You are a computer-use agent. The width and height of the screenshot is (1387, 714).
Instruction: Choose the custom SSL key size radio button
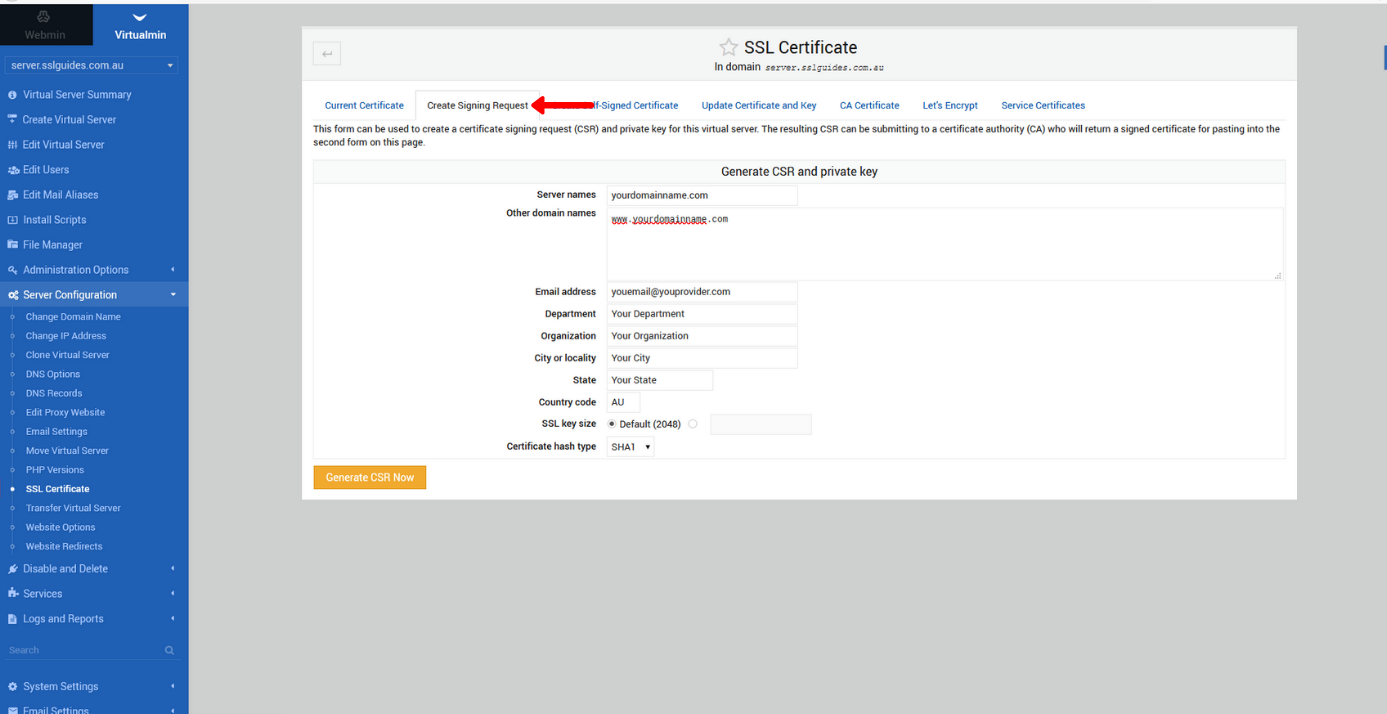click(691, 423)
